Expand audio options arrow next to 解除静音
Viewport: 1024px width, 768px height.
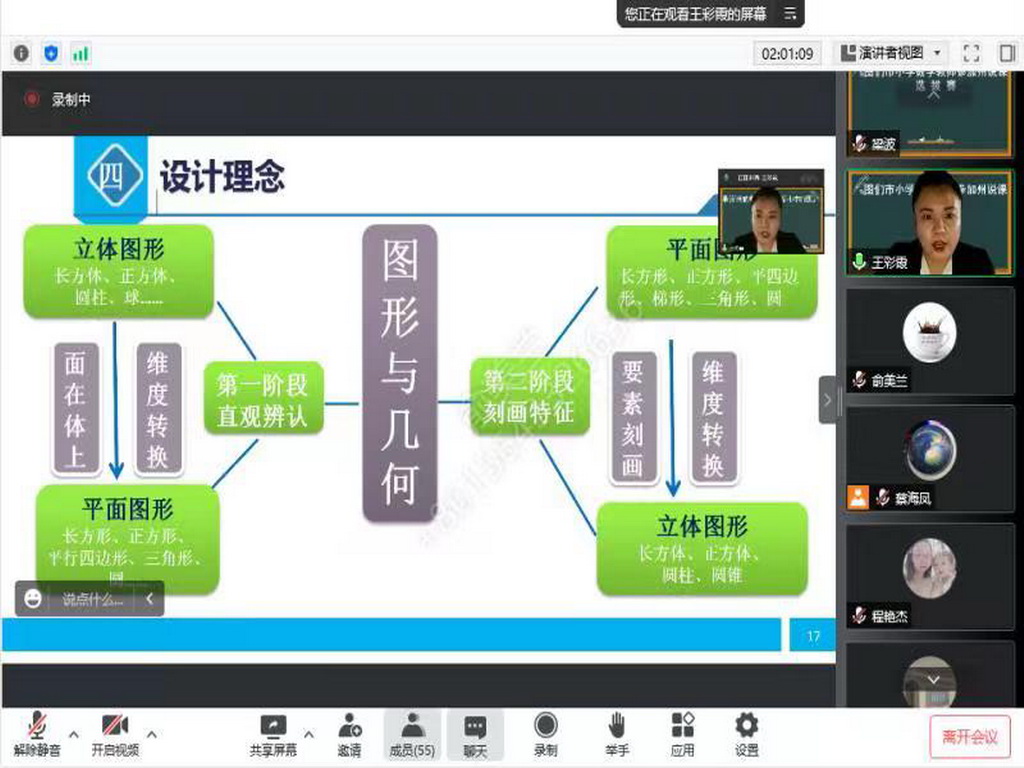click(x=74, y=735)
